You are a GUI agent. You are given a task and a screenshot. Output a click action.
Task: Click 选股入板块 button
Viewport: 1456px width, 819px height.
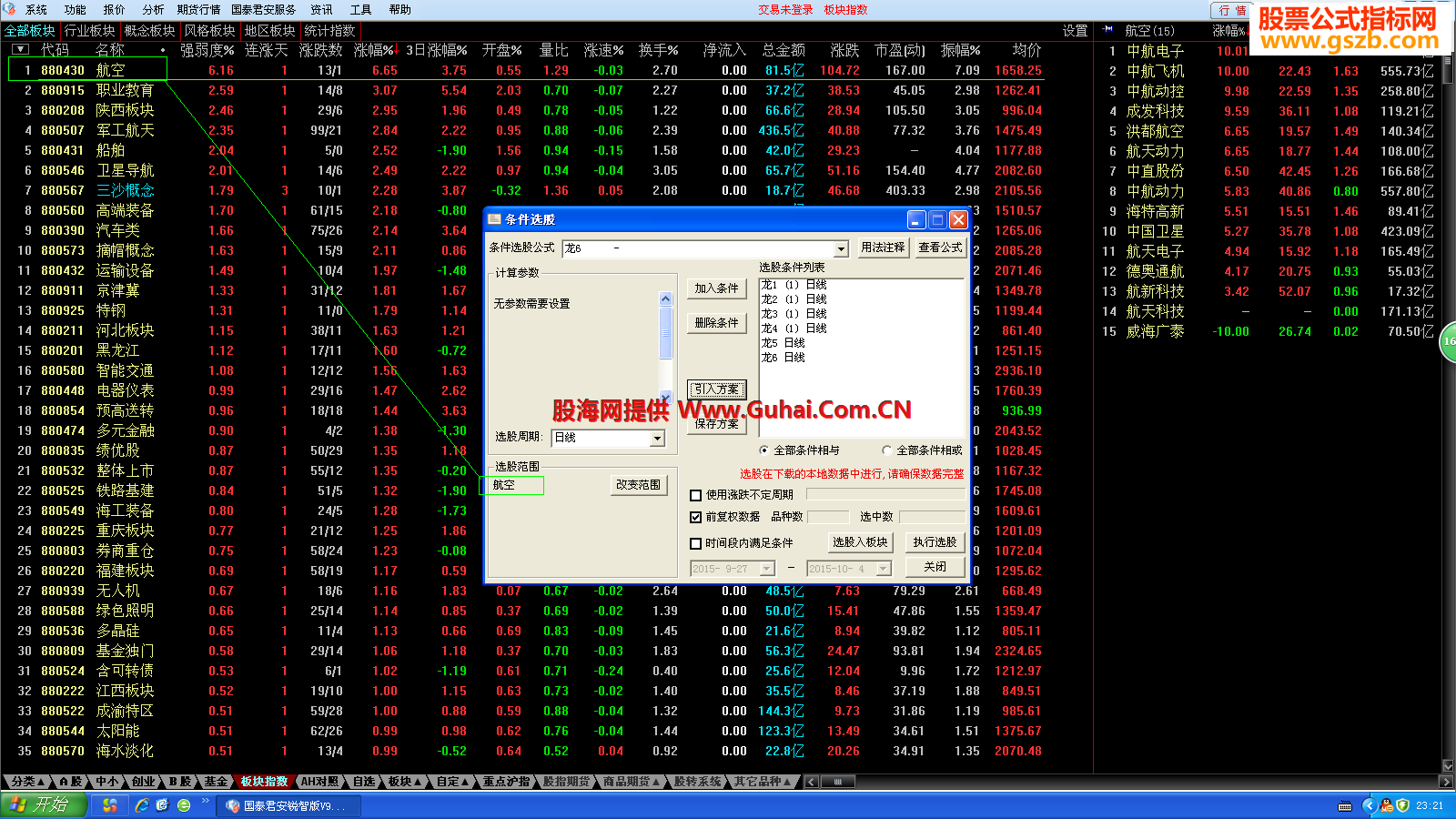coord(860,542)
